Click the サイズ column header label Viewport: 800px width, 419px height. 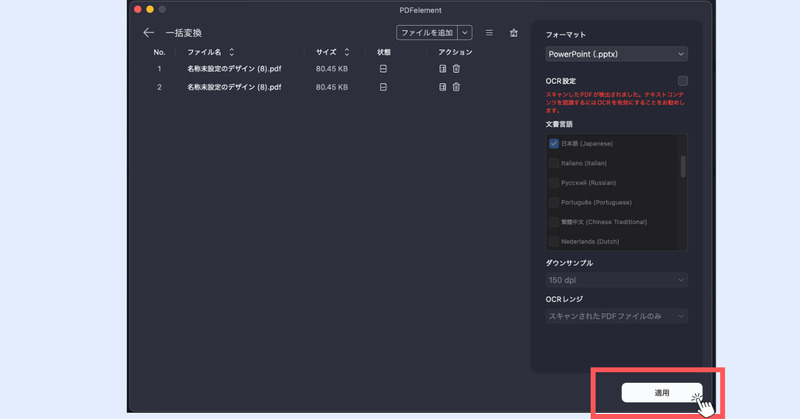pyautogui.click(x=326, y=52)
